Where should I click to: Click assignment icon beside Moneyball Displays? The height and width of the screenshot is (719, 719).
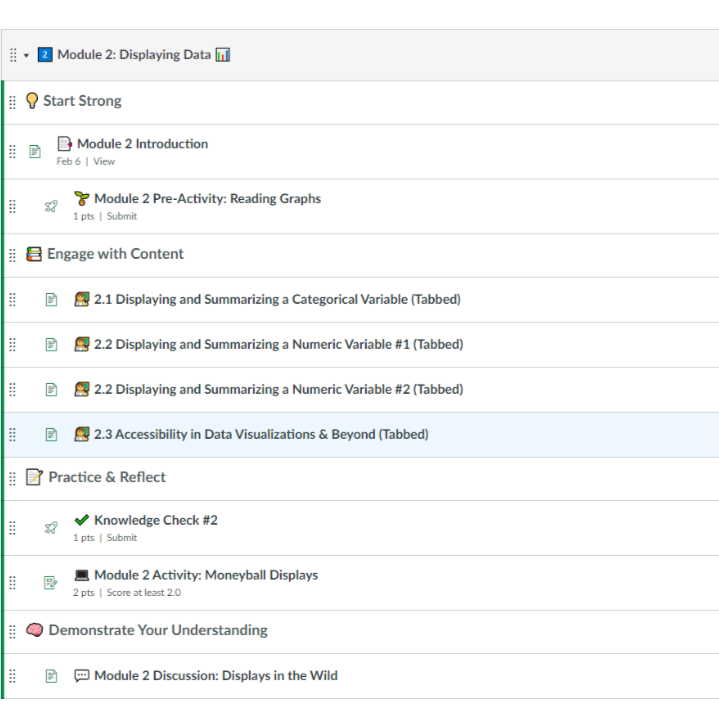(x=51, y=583)
